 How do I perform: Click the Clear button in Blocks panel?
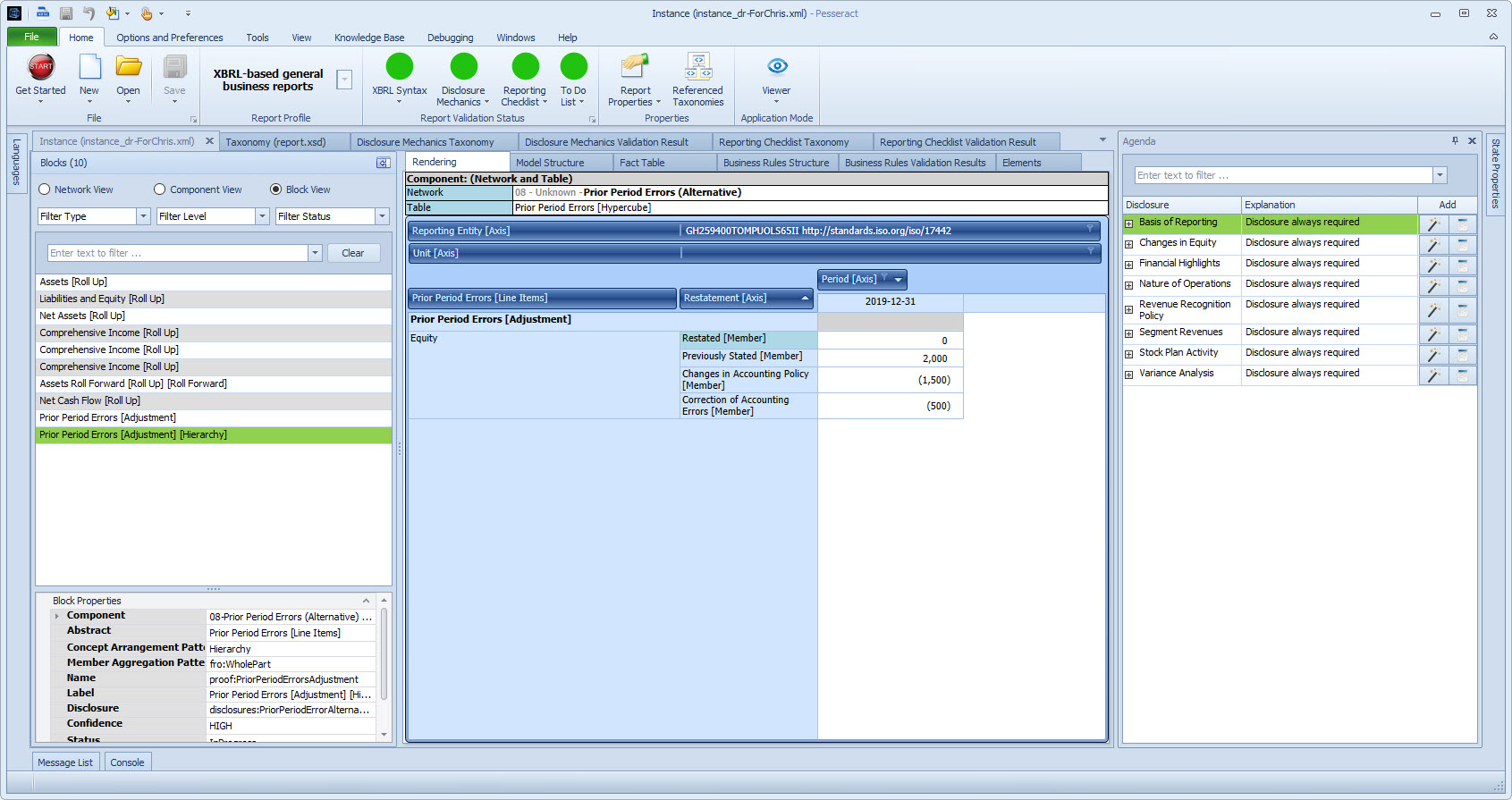[353, 253]
